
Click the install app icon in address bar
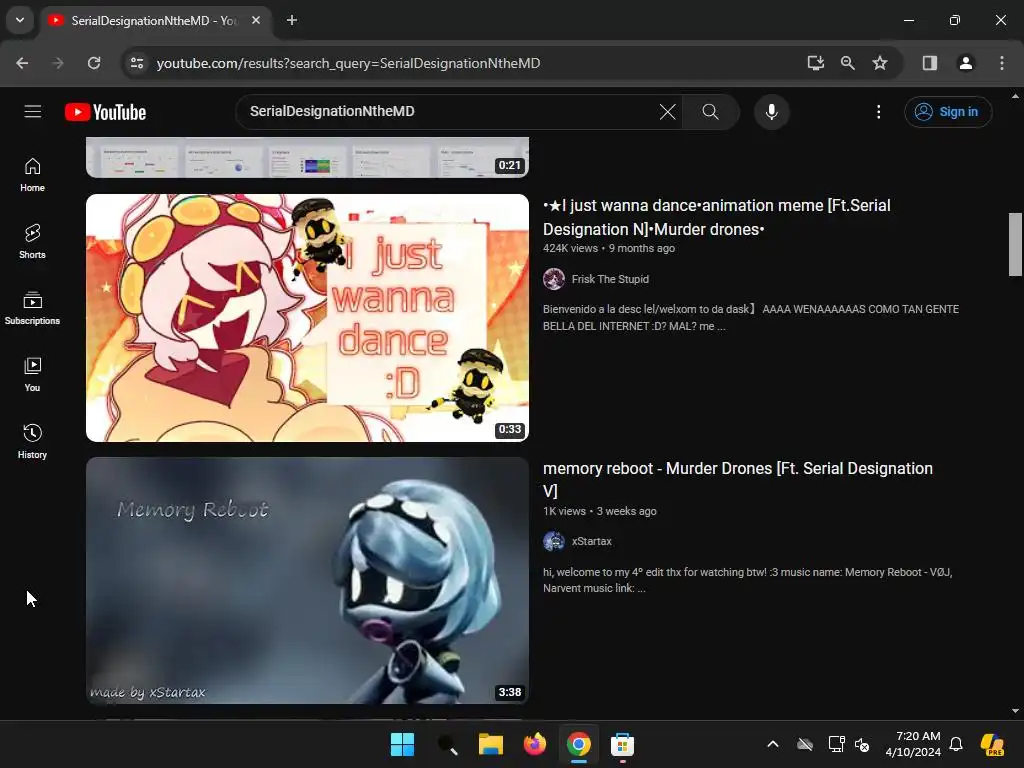click(815, 63)
